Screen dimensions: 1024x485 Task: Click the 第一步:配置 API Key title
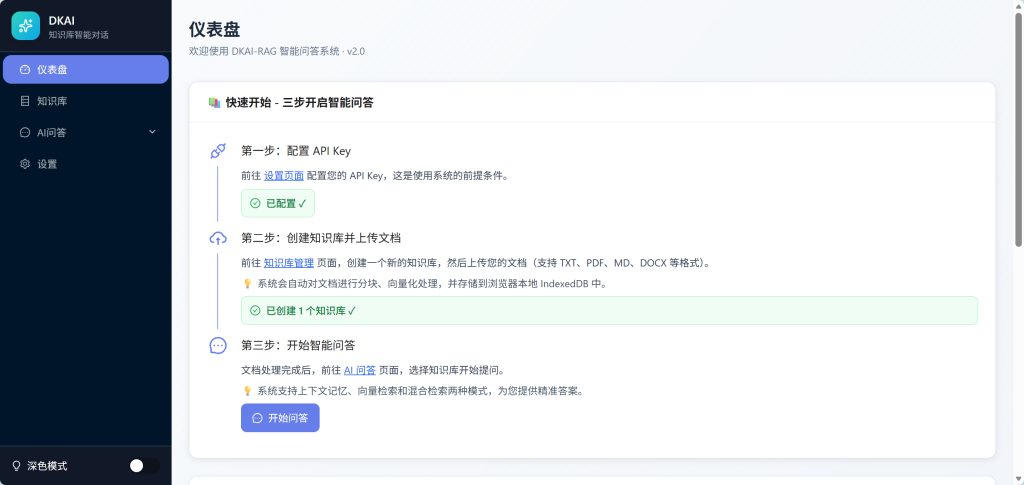[x=296, y=151]
